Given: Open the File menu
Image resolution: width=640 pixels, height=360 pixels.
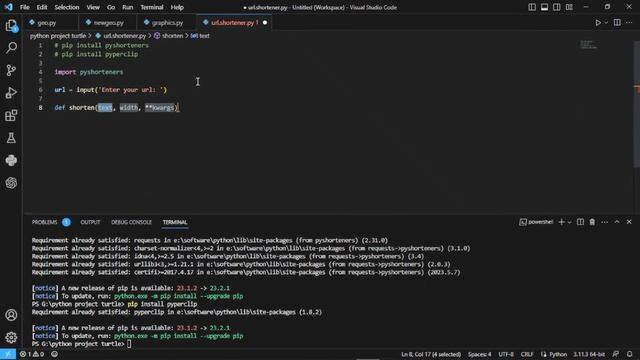Looking at the screenshot, I should tap(24, 7).
